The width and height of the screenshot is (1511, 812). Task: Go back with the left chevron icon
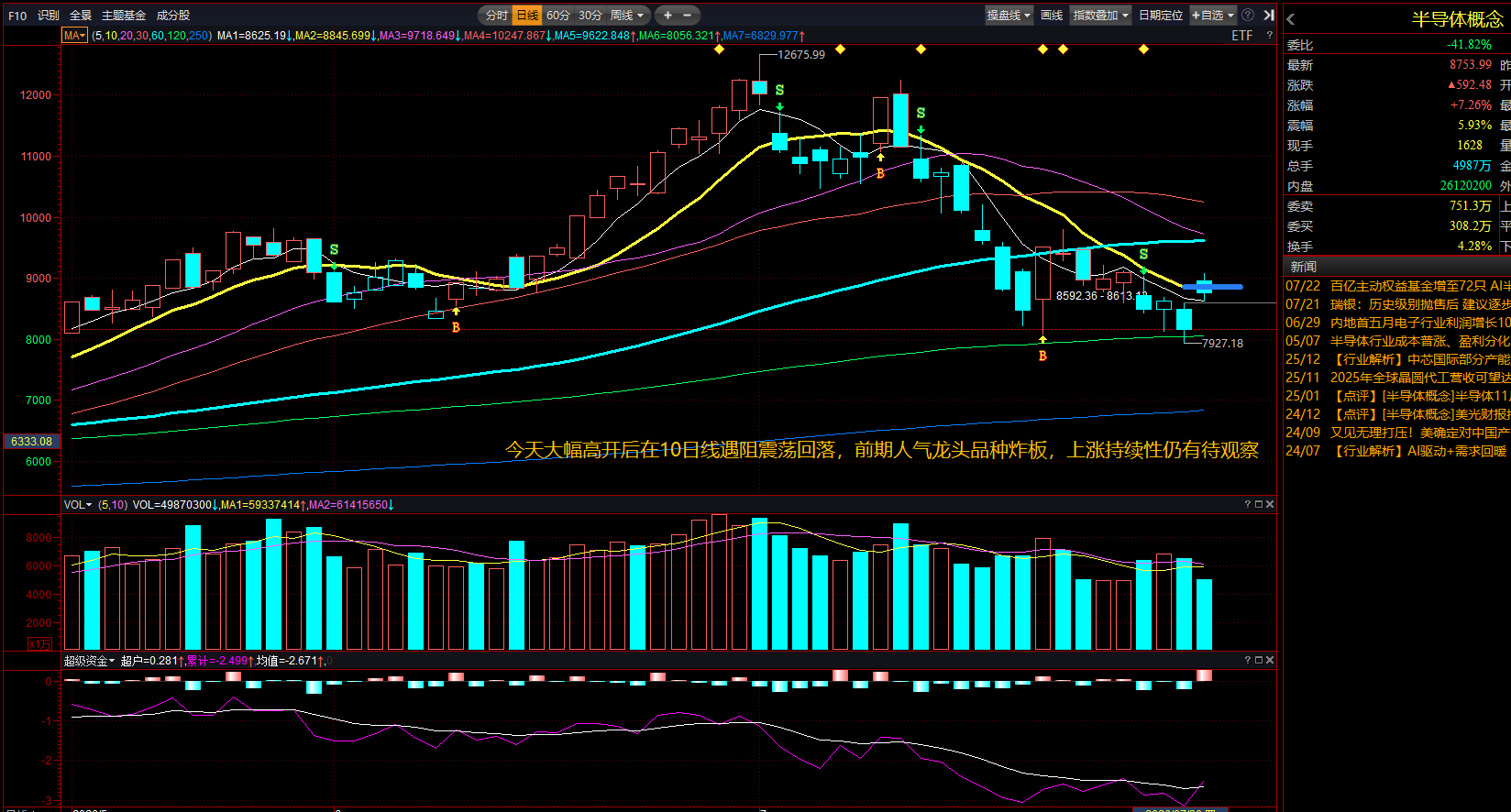point(1291,18)
